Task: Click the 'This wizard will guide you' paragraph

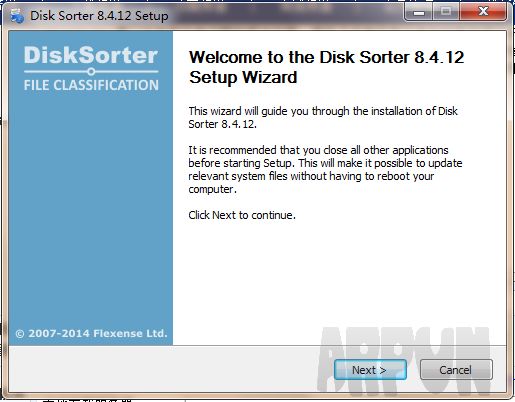Action: (323, 117)
